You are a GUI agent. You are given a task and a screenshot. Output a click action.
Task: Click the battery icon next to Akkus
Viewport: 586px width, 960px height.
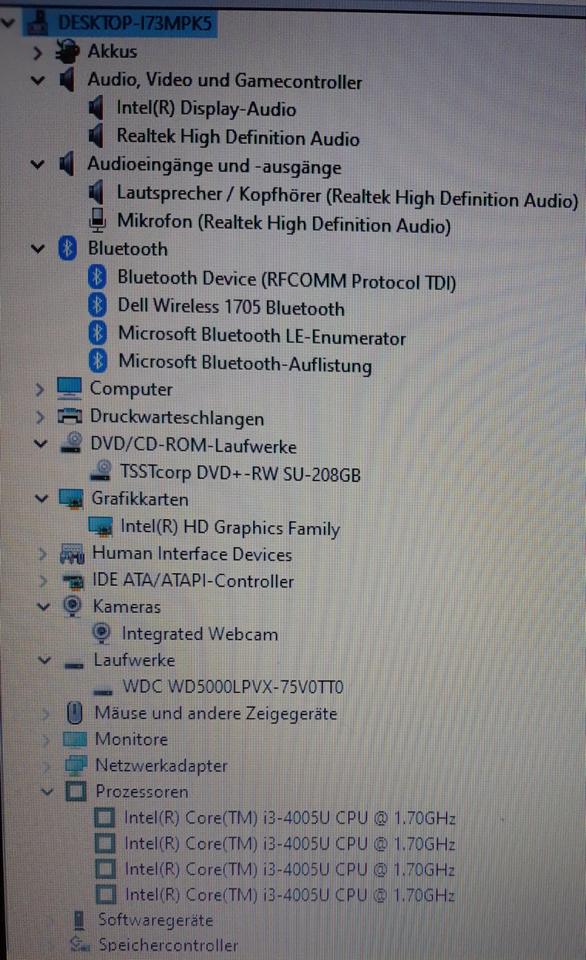tap(67, 51)
